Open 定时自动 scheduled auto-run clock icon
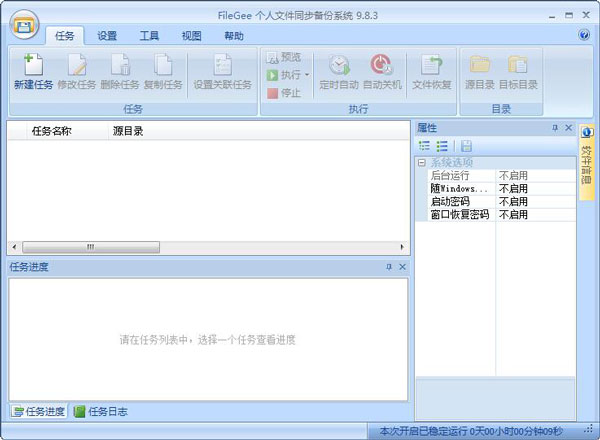The height and width of the screenshot is (440, 600). (x=338, y=66)
